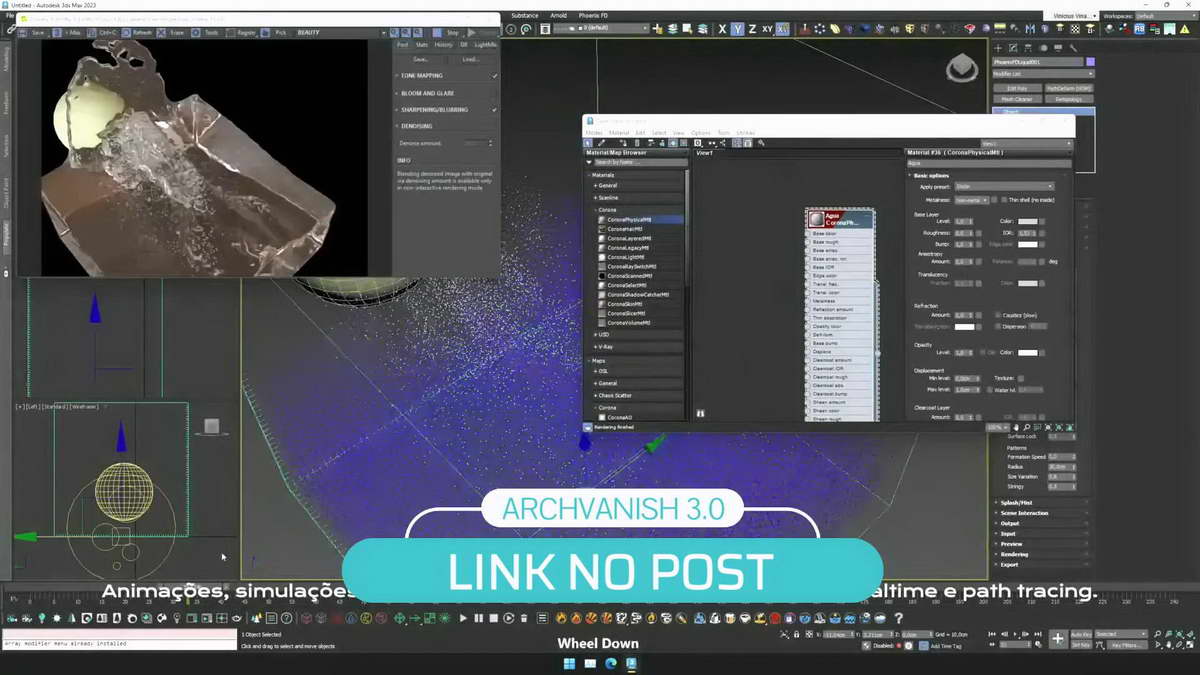Click the Denoise amount spinner field
This screenshot has width=1200, height=675.
[x=477, y=143]
